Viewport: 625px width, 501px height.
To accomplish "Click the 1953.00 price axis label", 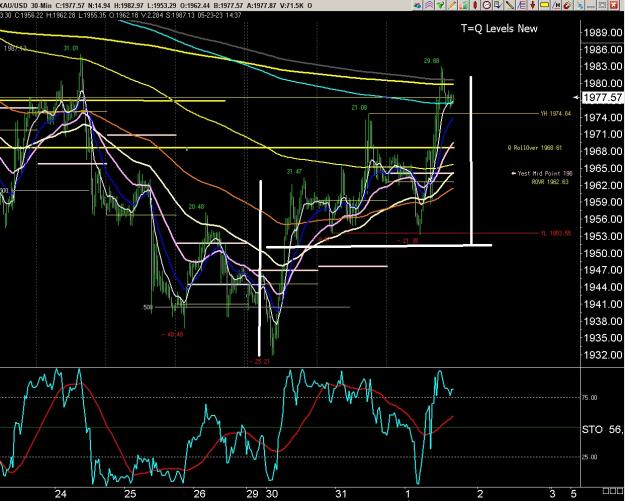I will click(x=603, y=236).
